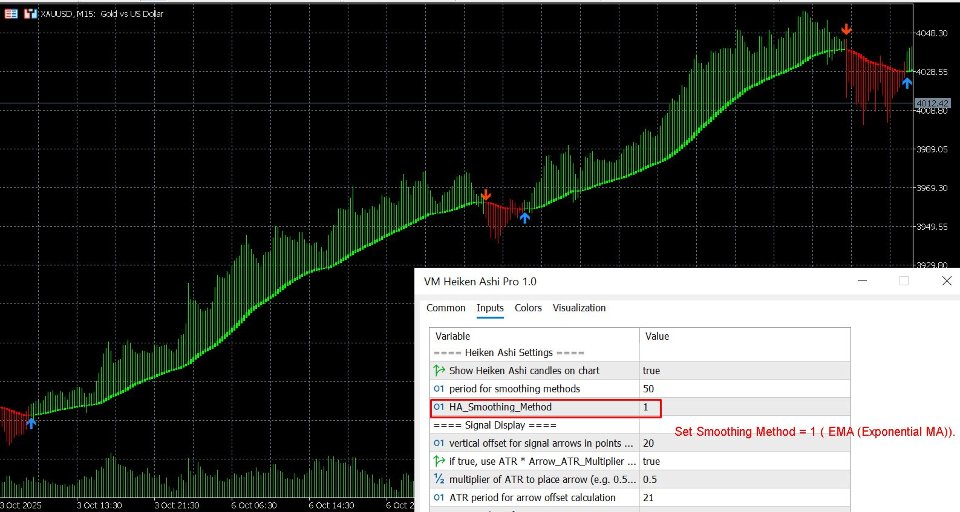960x512 pixels.
Task: Select the Inputs tab
Action: pos(490,308)
